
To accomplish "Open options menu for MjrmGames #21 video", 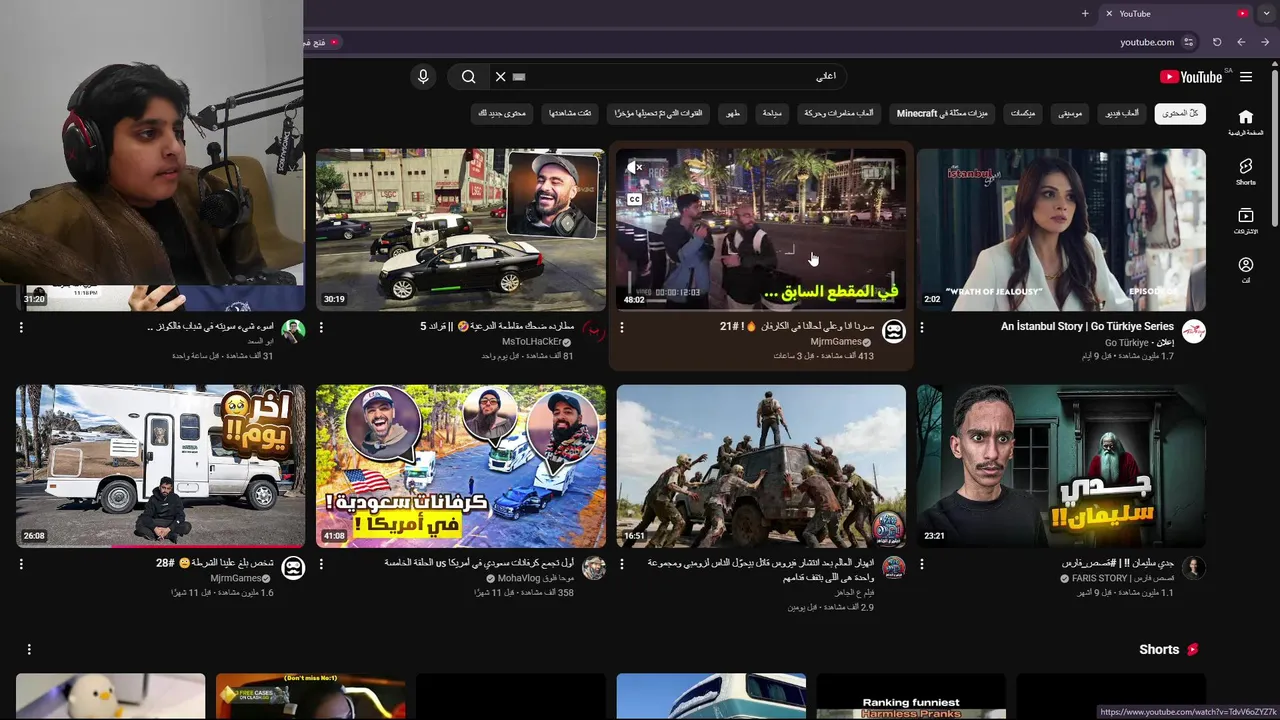I will (621, 327).
